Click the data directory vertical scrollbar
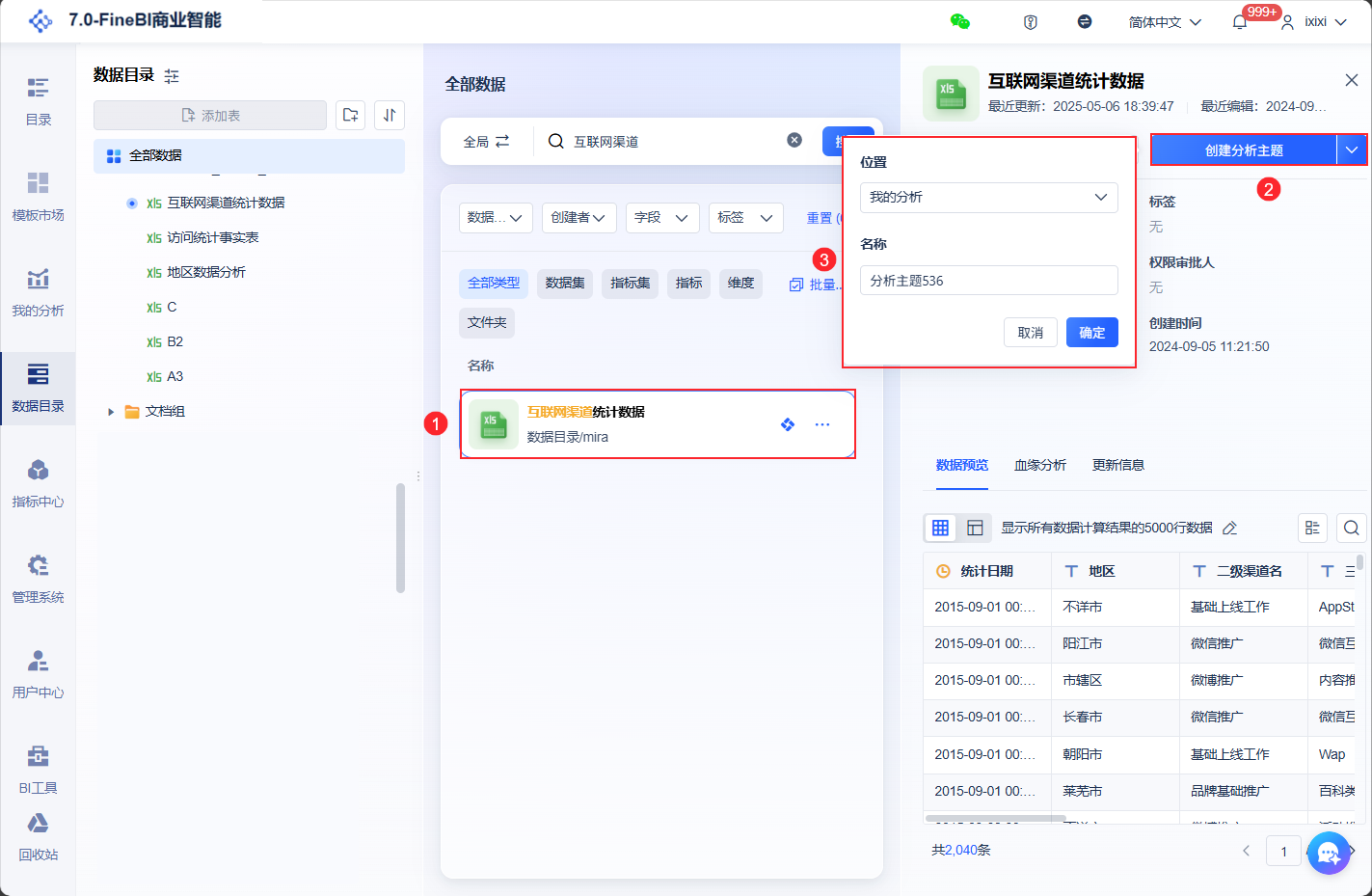The image size is (1372, 896). tap(400, 538)
